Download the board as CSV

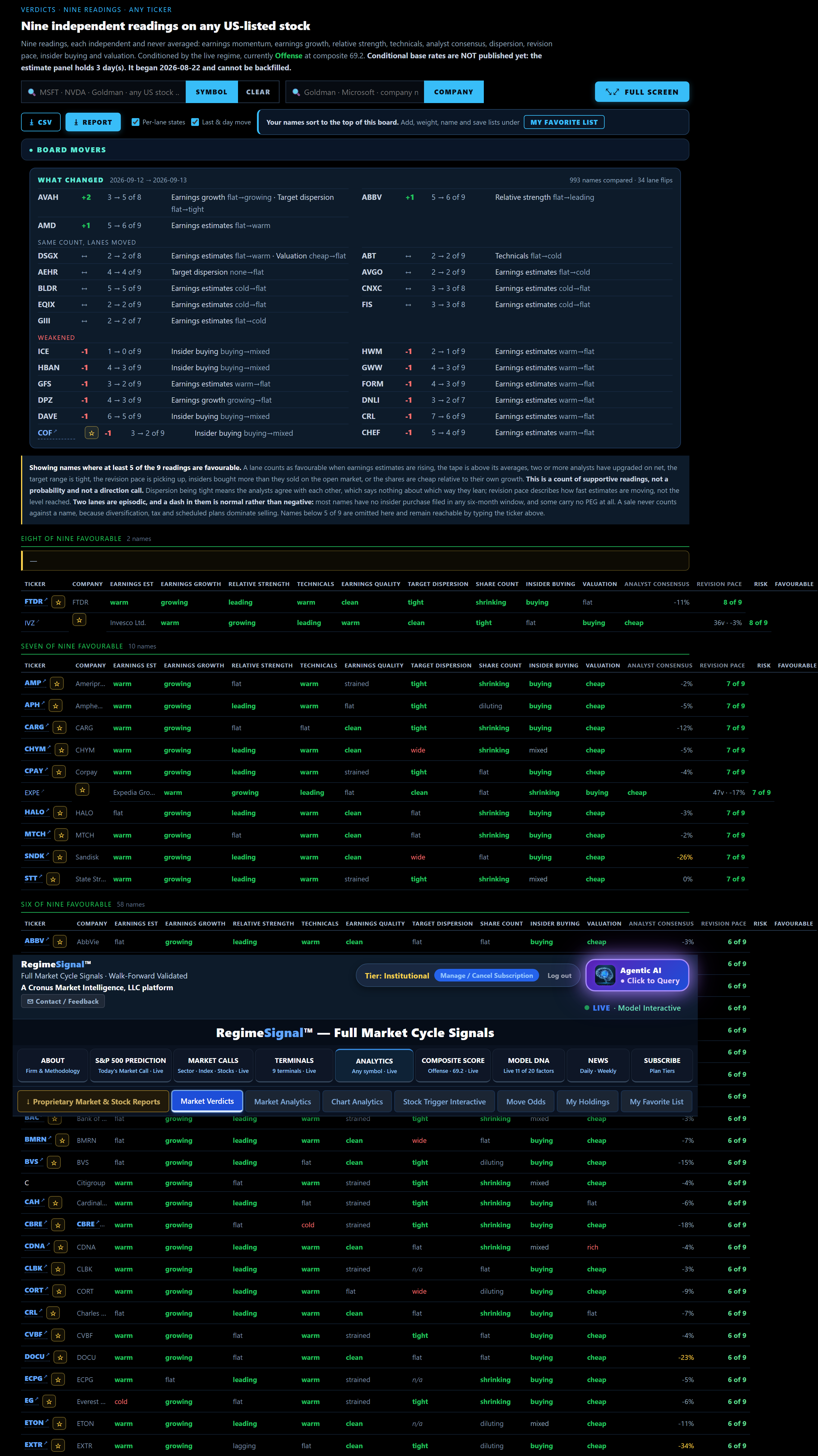(41, 122)
